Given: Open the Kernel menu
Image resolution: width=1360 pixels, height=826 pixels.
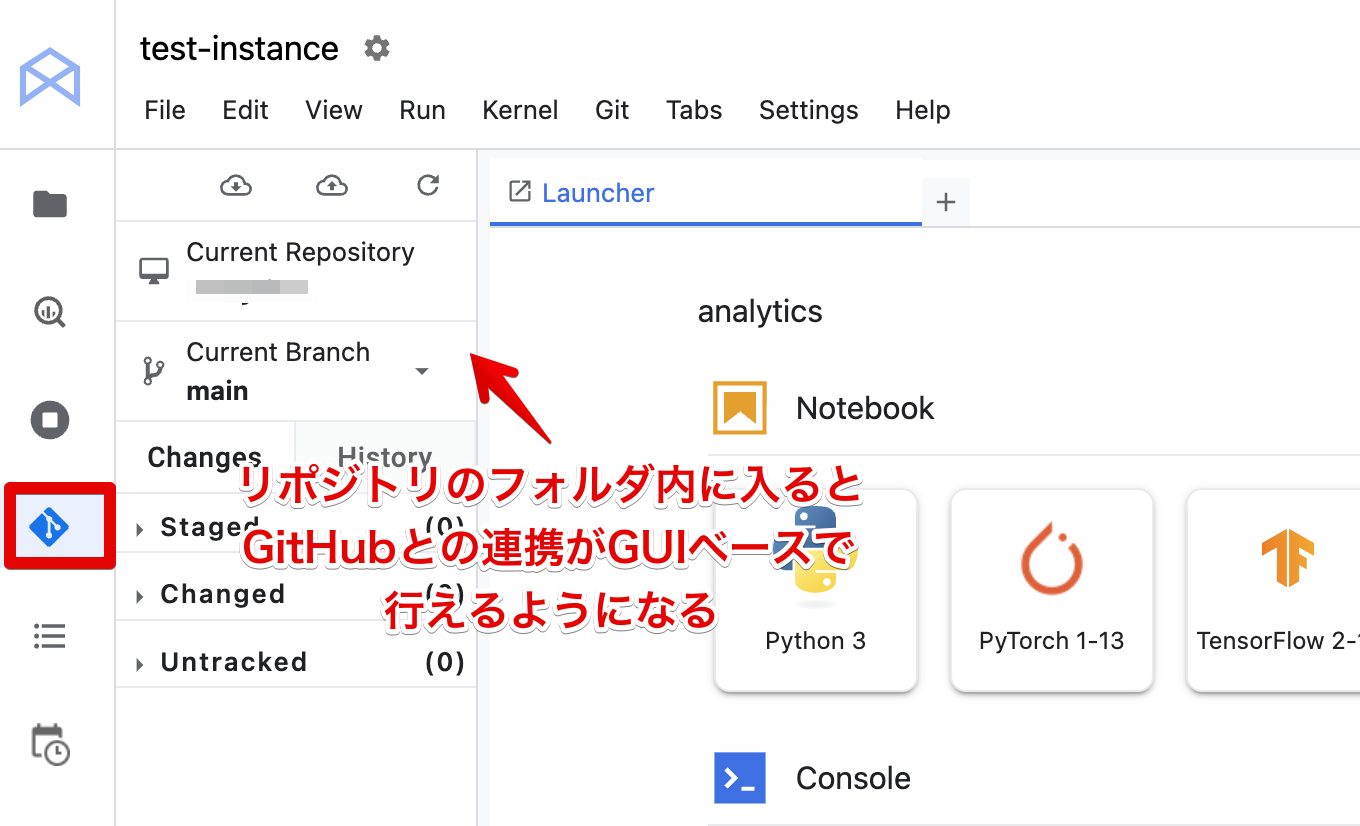Looking at the screenshot, I should click(520, 110).
